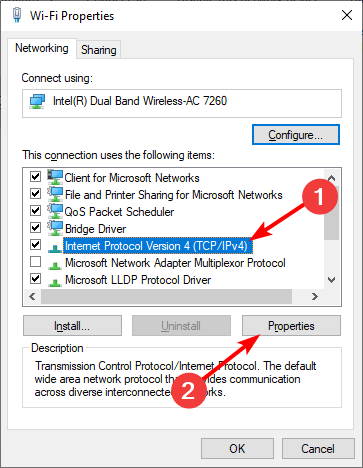Select File and Printer Sharing network icon
The width and height of the screenshot is (363, 468).
(x=55, y=194)
